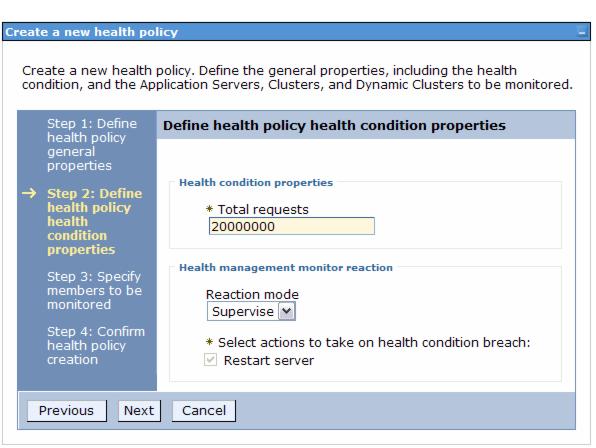
Task: Click the required asterisk beside Total requests
Action: (209, 209)
